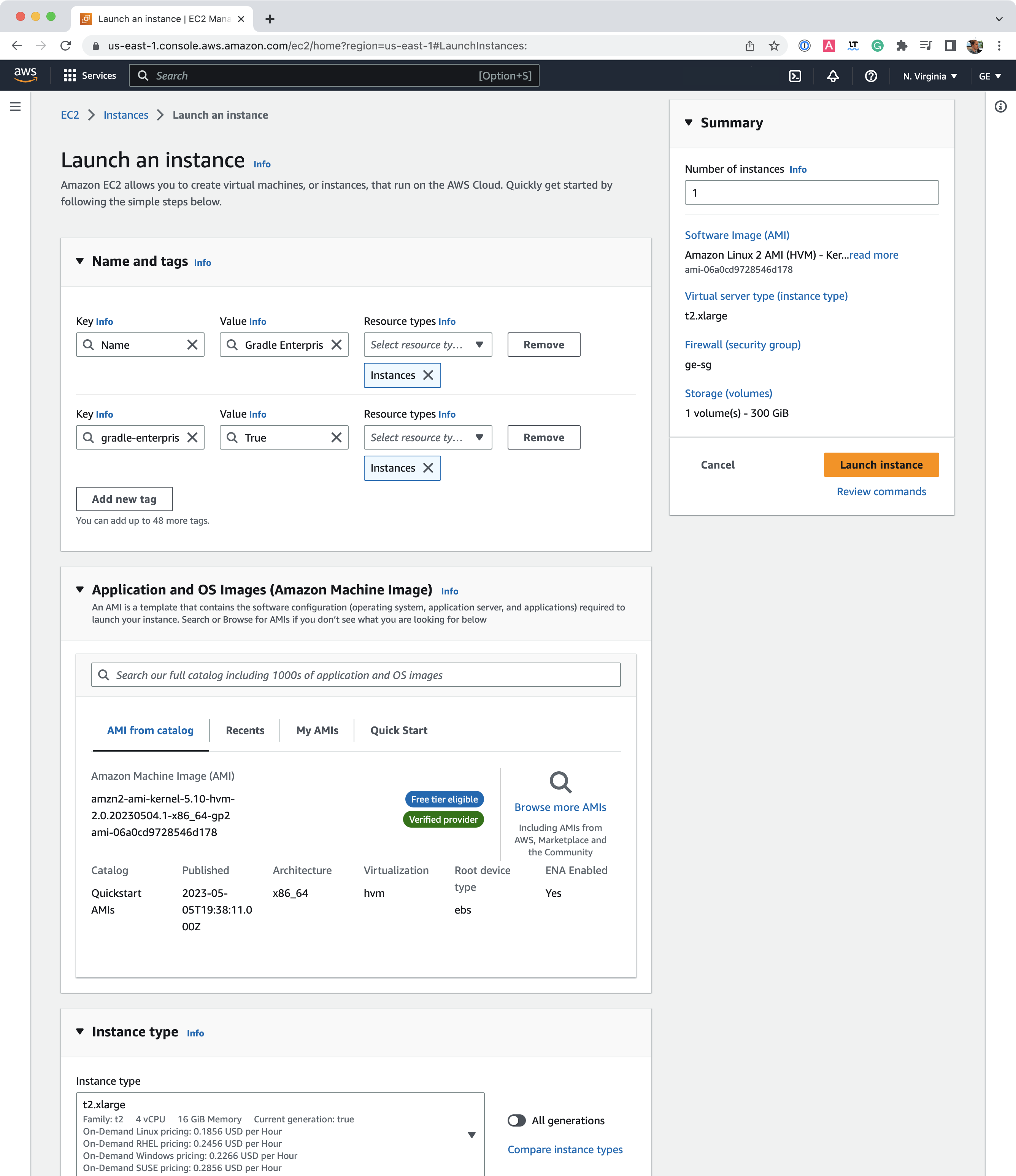Go back in browser history
Image resolution: width=1016 pixels, height=1176 pixels.
coord(16,46)
